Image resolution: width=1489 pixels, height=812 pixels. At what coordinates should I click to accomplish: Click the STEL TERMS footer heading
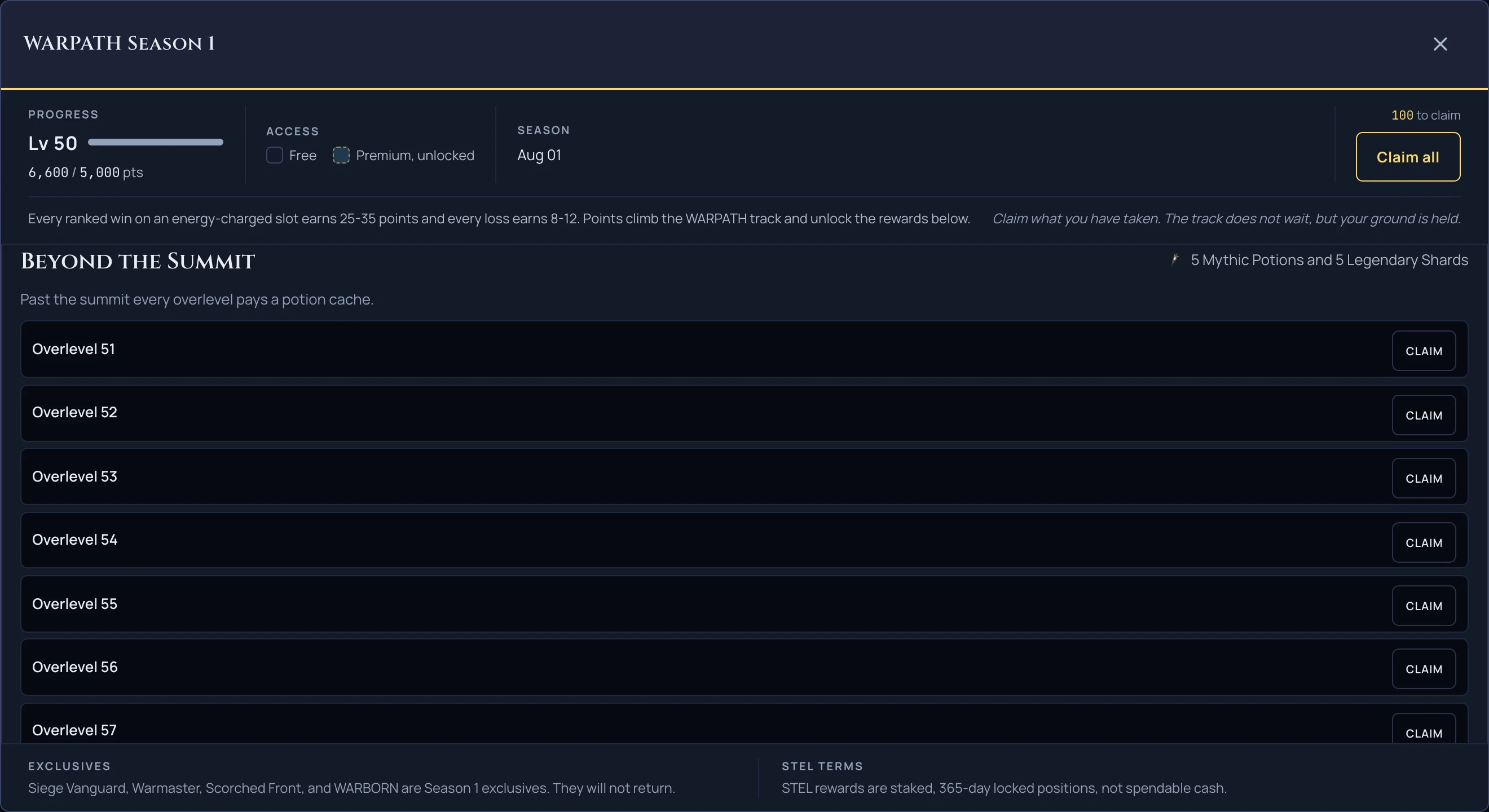(x=822, y=766)
